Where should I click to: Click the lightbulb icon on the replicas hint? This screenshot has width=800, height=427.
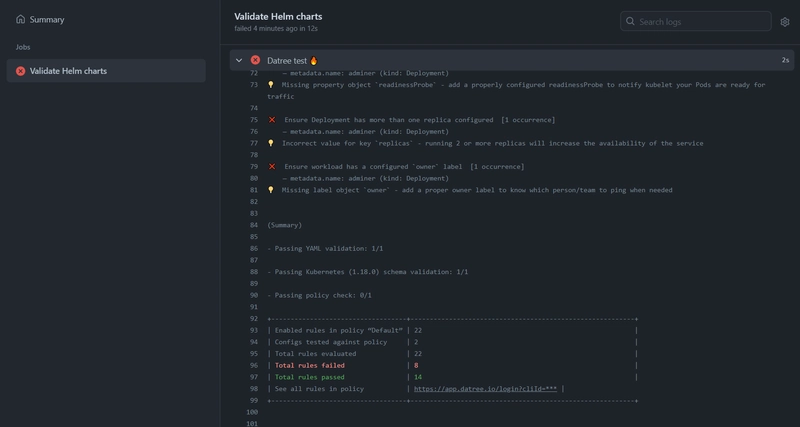click(x=271, y=143)
